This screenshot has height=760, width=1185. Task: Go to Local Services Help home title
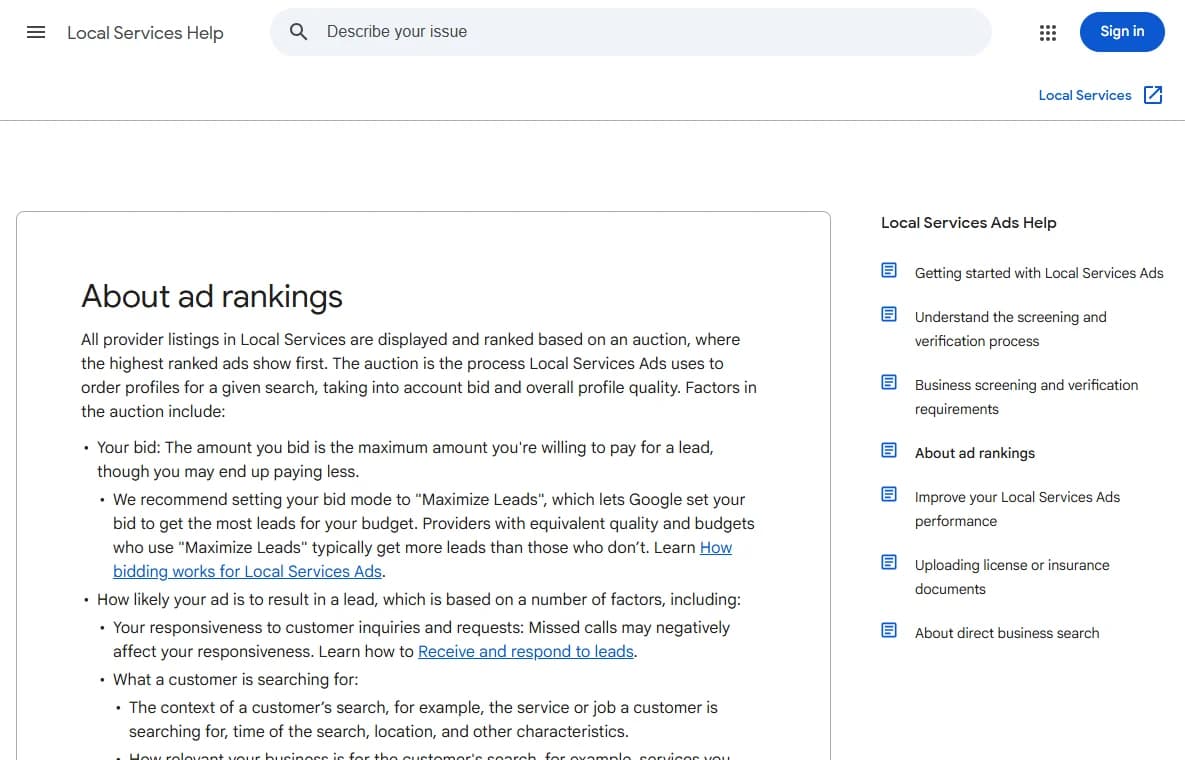point(145,32)
